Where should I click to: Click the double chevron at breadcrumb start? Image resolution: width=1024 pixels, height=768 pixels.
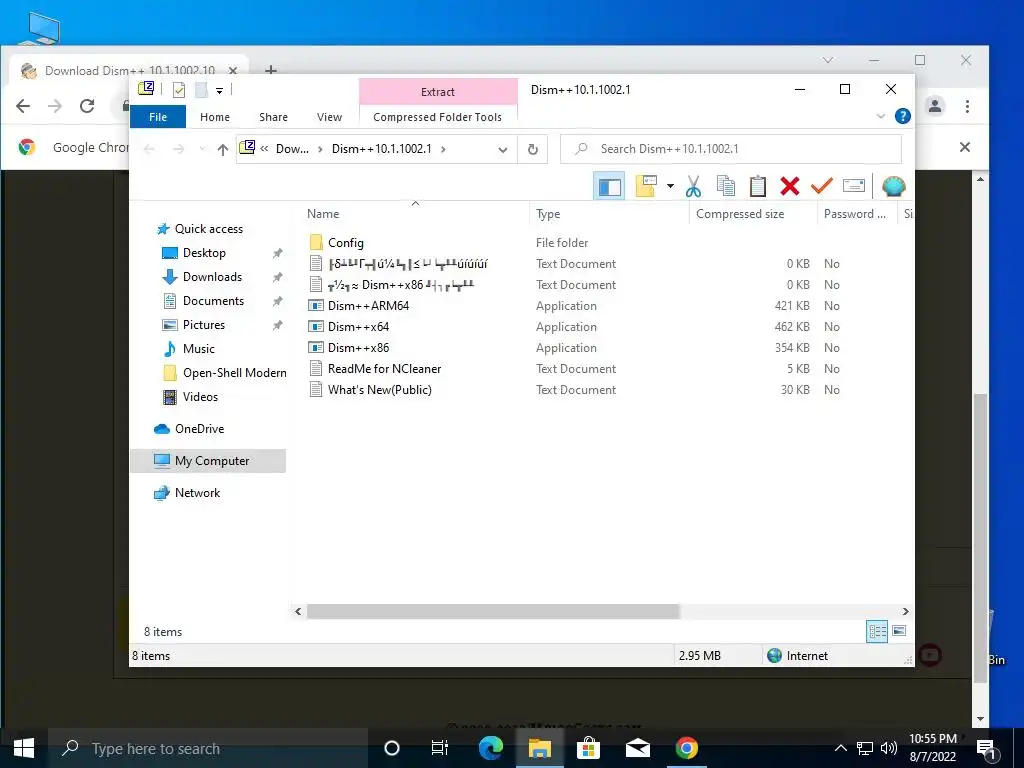click(x=264, y=149)
